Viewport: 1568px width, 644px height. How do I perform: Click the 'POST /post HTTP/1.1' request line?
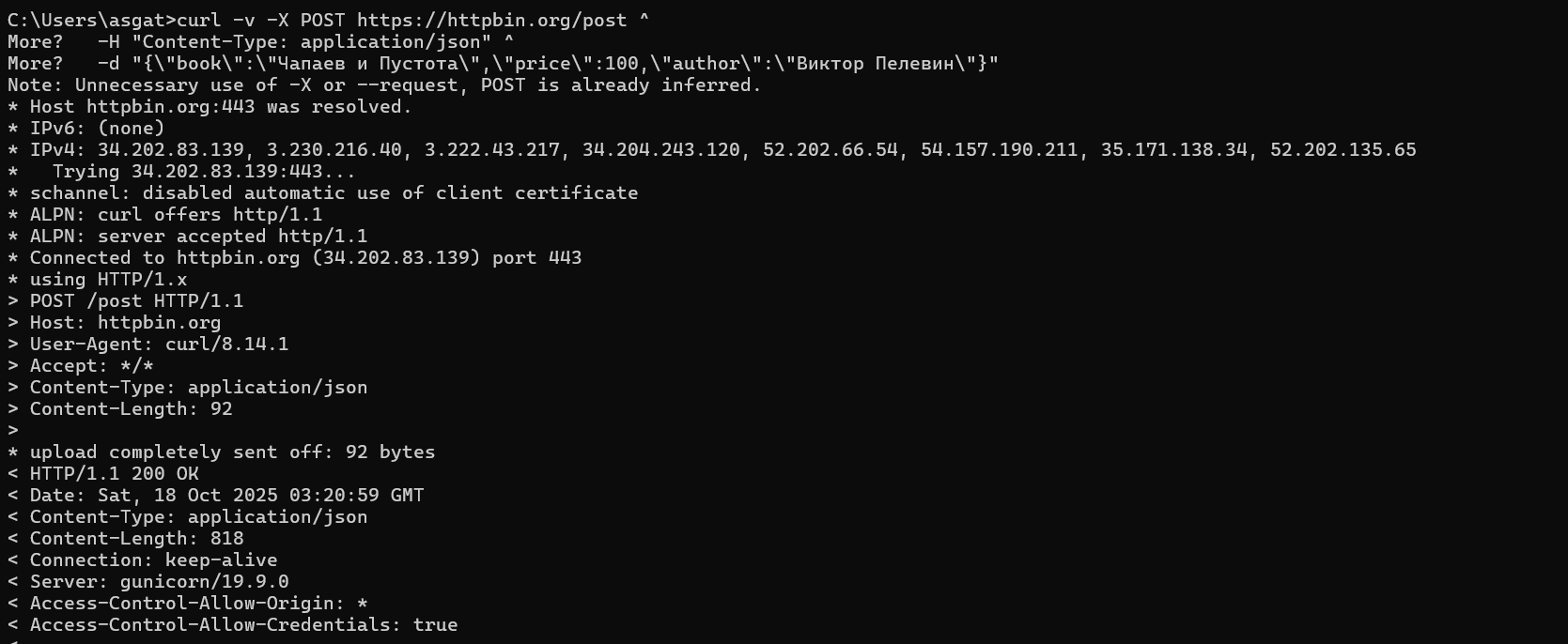[x=136, y=300]
